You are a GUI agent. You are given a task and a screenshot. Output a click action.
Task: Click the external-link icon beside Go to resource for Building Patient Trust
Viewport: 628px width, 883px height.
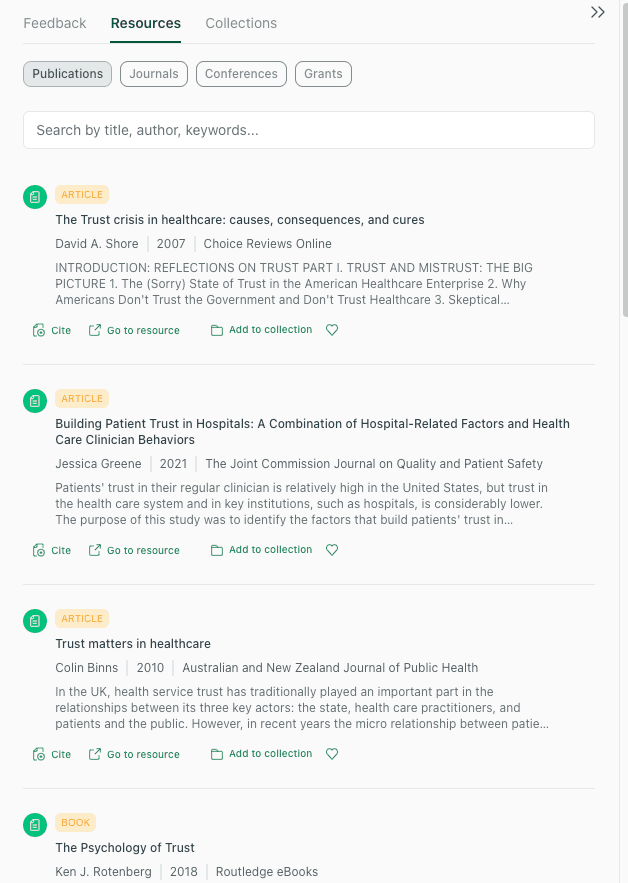click(95, 549)
